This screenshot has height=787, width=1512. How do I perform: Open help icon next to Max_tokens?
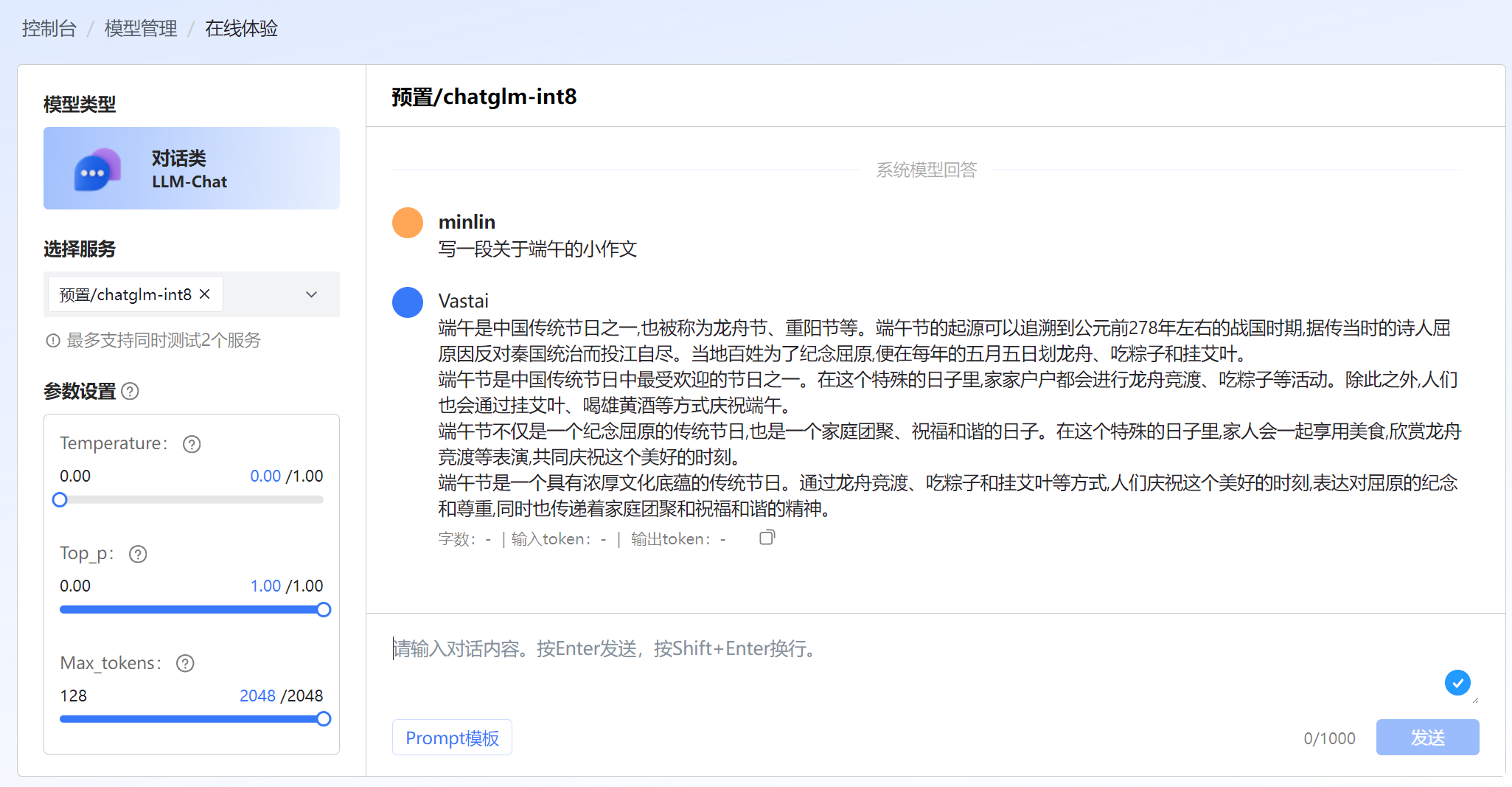coord(185,663)
